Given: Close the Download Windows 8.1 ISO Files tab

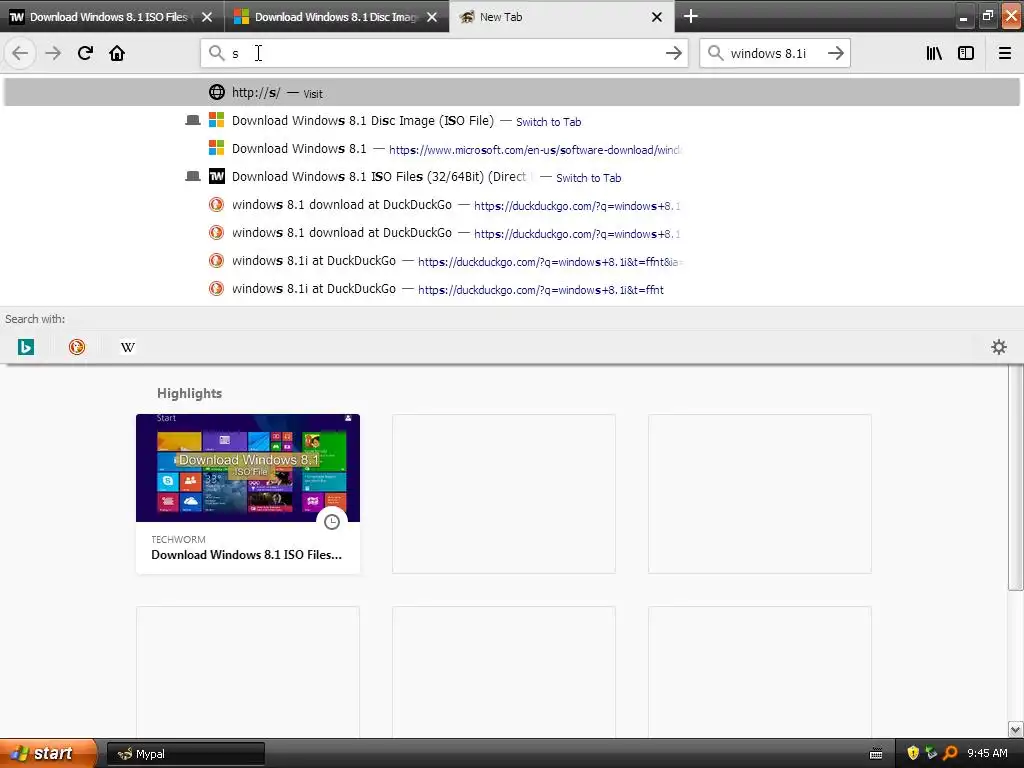Looking at the screenshot, I should click(207, 17).
